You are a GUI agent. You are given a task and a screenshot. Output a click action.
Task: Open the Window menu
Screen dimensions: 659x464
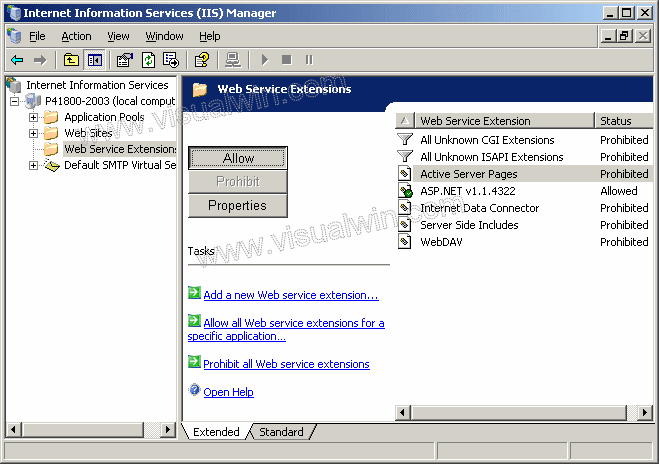164,36
